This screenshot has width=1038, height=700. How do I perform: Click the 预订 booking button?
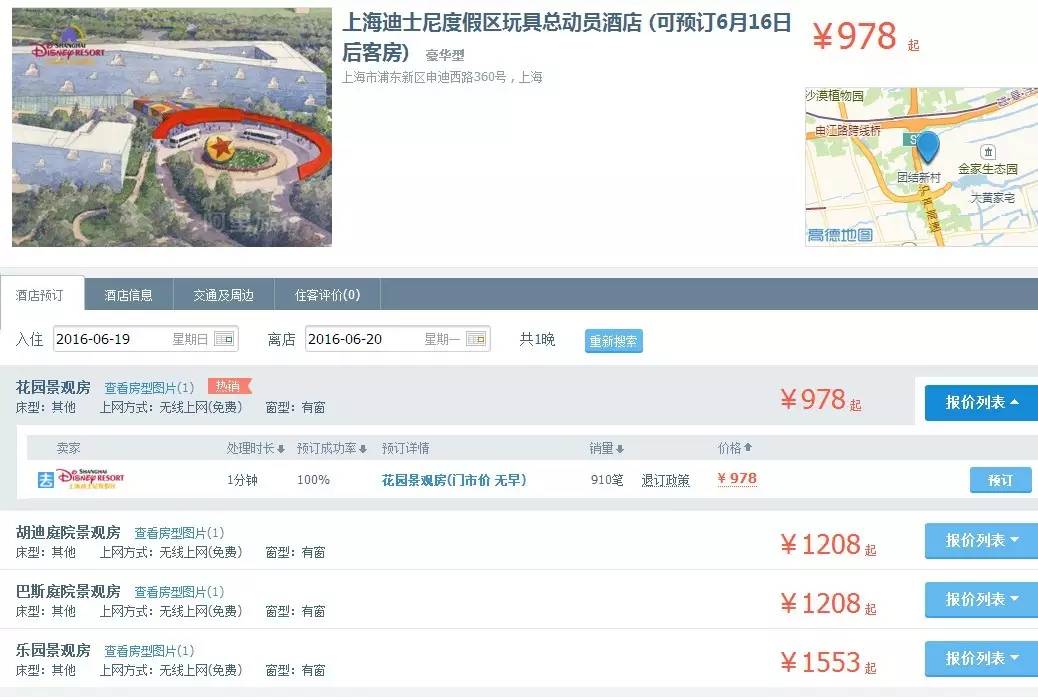coord(1000,480)
